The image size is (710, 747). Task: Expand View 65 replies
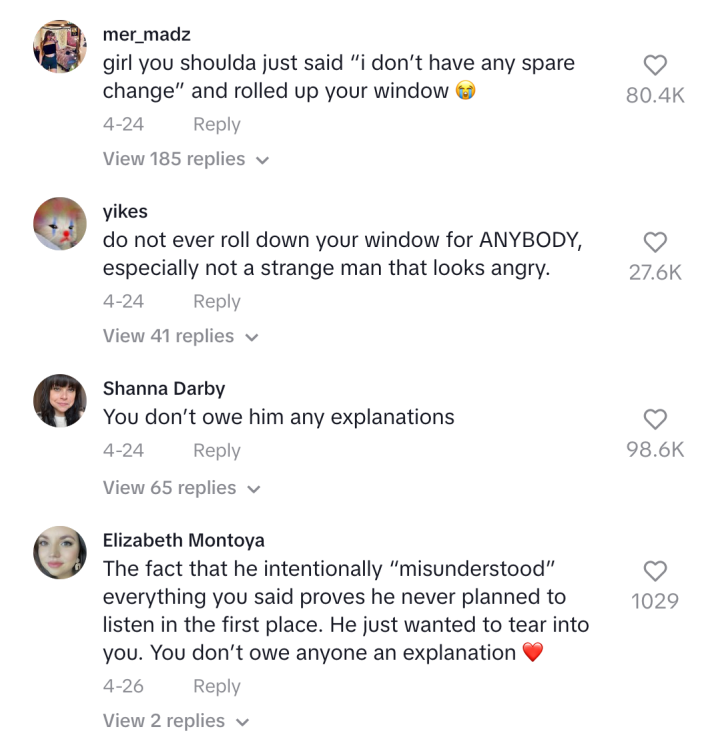[x=182, y=488]
